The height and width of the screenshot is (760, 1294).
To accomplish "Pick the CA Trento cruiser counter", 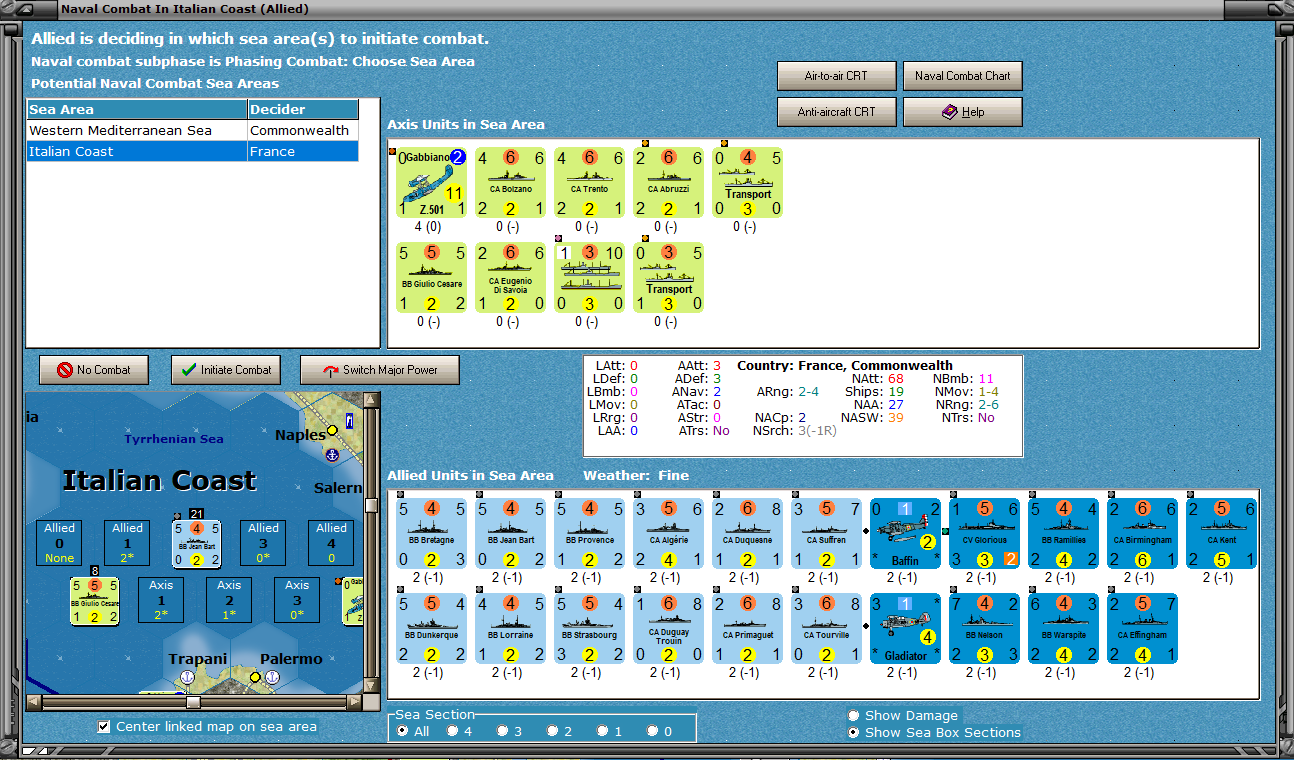I will point(590,182).
